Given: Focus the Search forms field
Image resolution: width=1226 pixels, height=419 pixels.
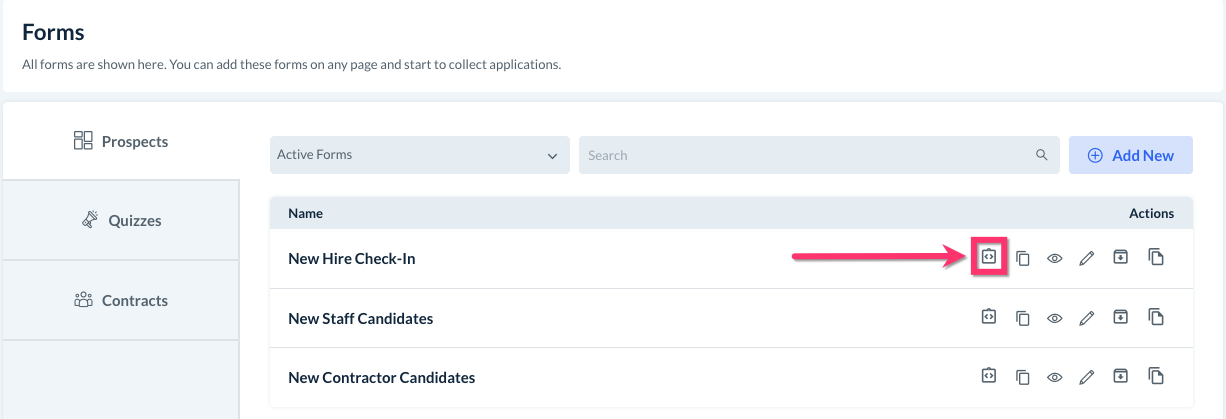Looking at the screenshot, I should 805,155.
